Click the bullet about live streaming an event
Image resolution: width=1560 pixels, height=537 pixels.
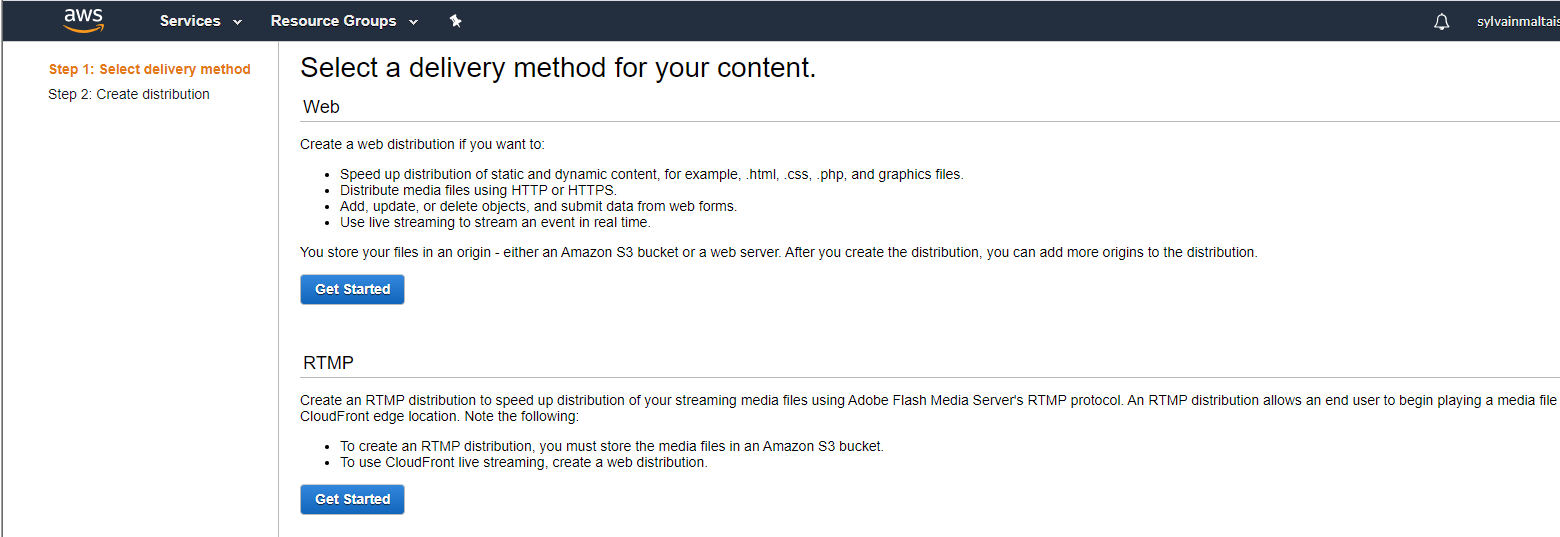pyautogui.click(x=495, y=222)
